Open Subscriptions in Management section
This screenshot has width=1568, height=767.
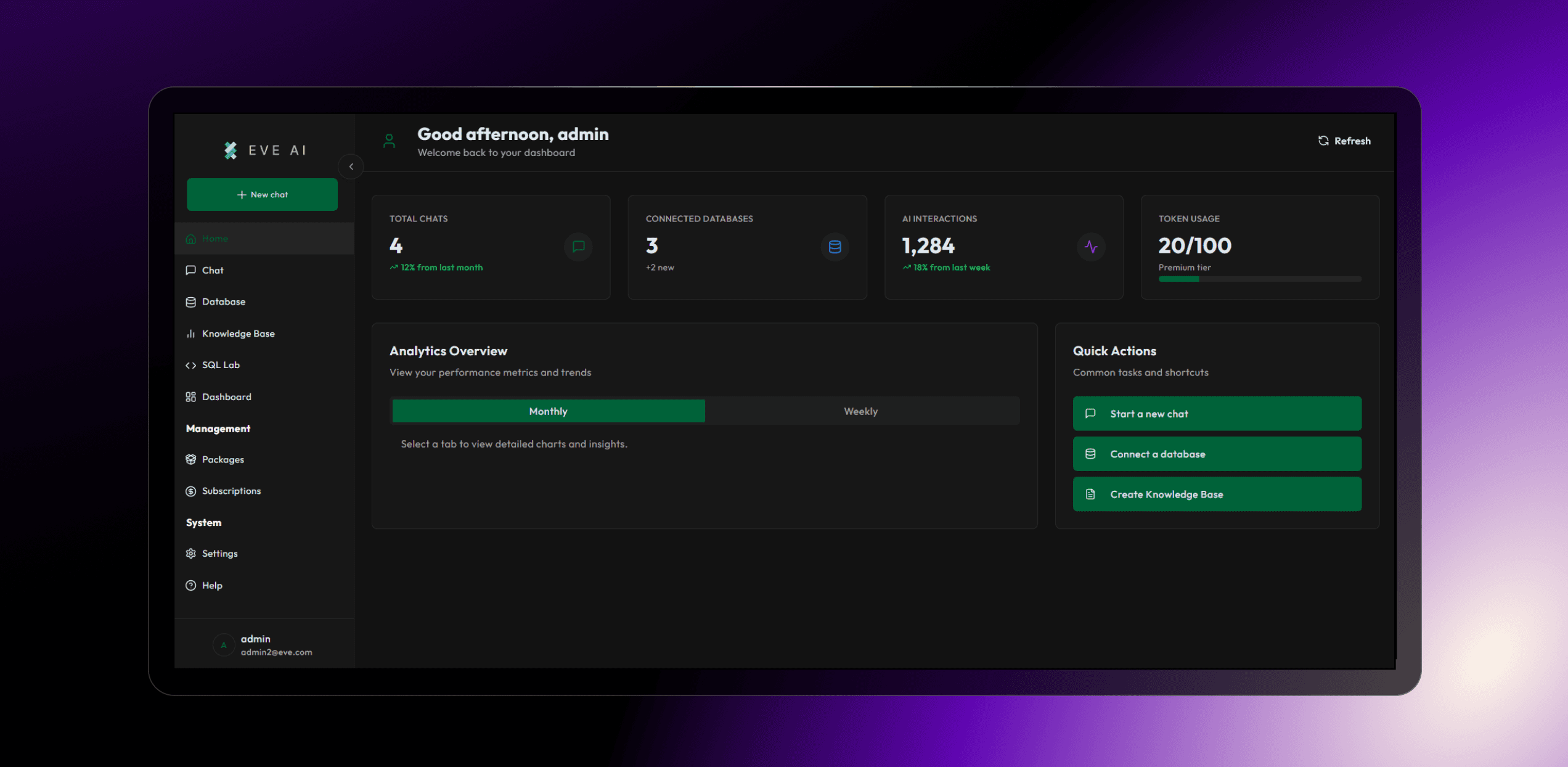pos(231,491)
